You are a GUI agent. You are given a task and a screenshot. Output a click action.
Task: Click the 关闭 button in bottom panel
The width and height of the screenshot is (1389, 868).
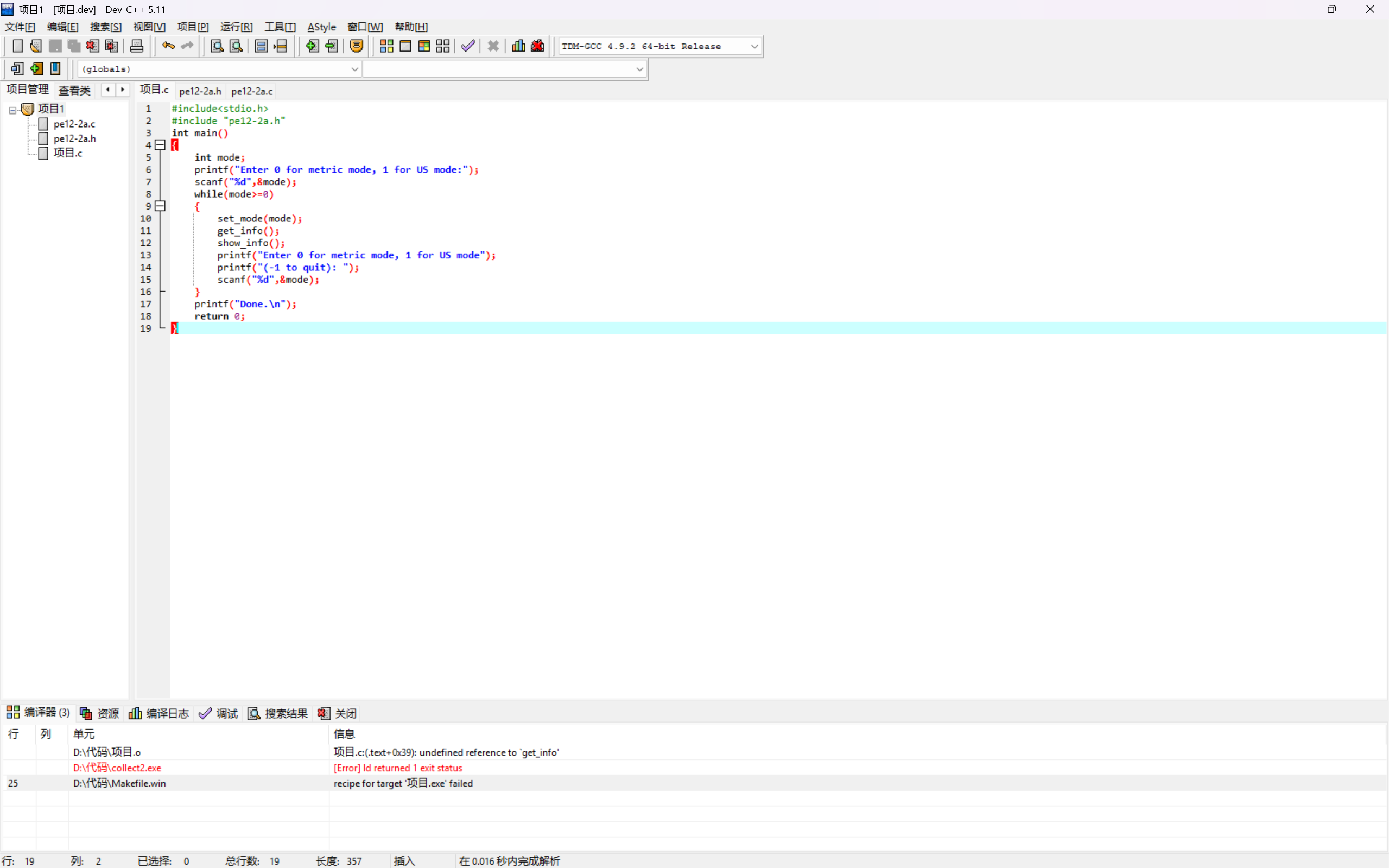(338, 714)
